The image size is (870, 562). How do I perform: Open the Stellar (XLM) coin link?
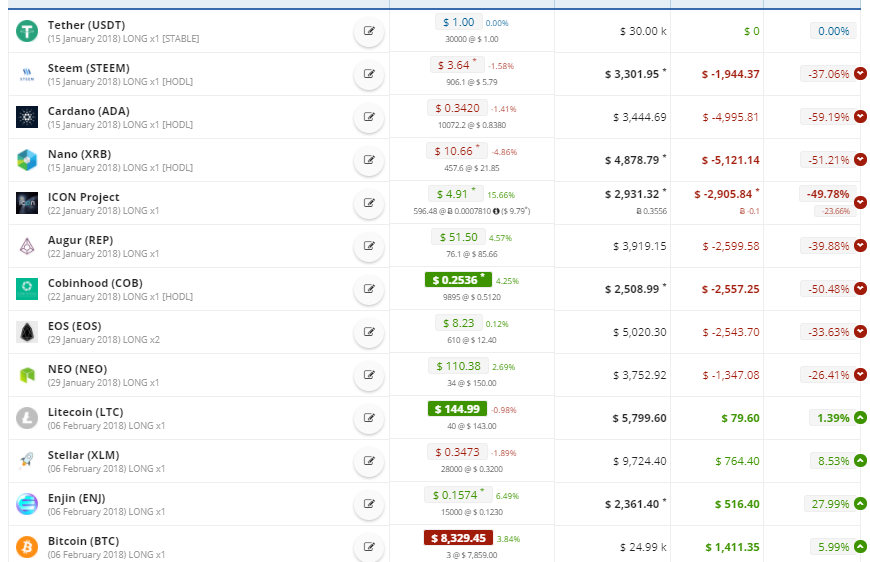coord(83,455)
